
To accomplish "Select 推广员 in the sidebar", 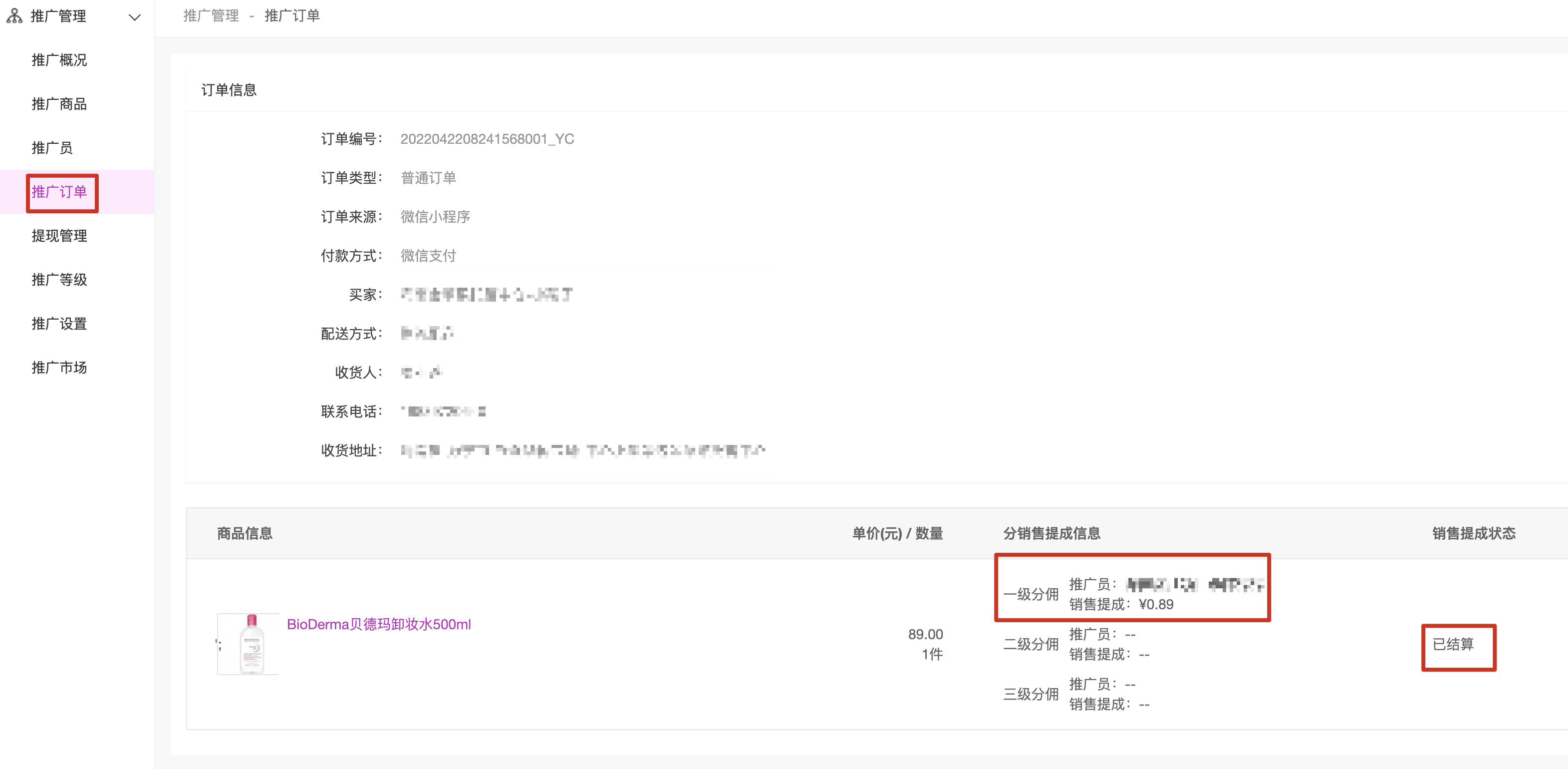I will tap(52, 148).
